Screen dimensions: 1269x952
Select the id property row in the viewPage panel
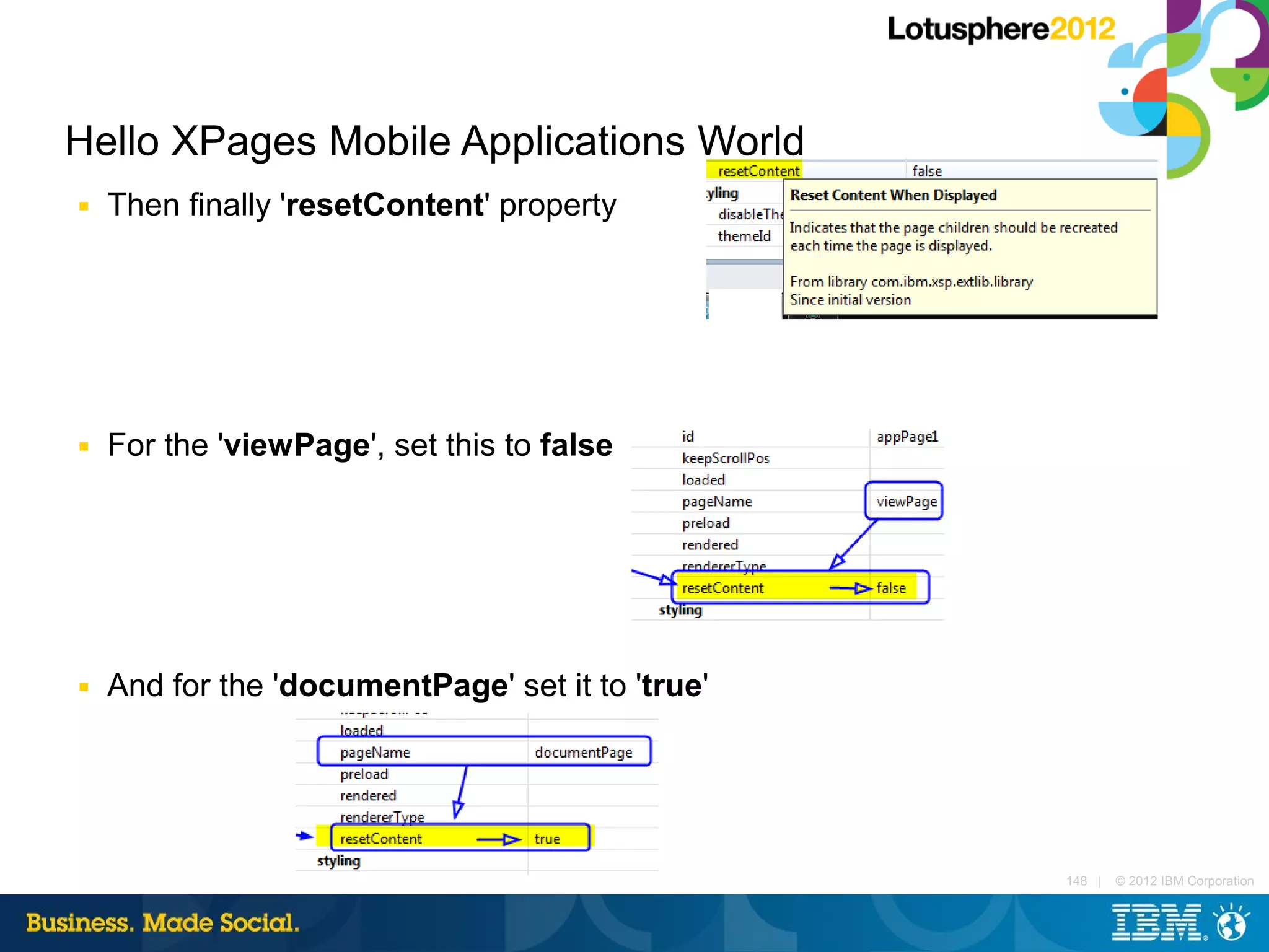click(788, 437)
